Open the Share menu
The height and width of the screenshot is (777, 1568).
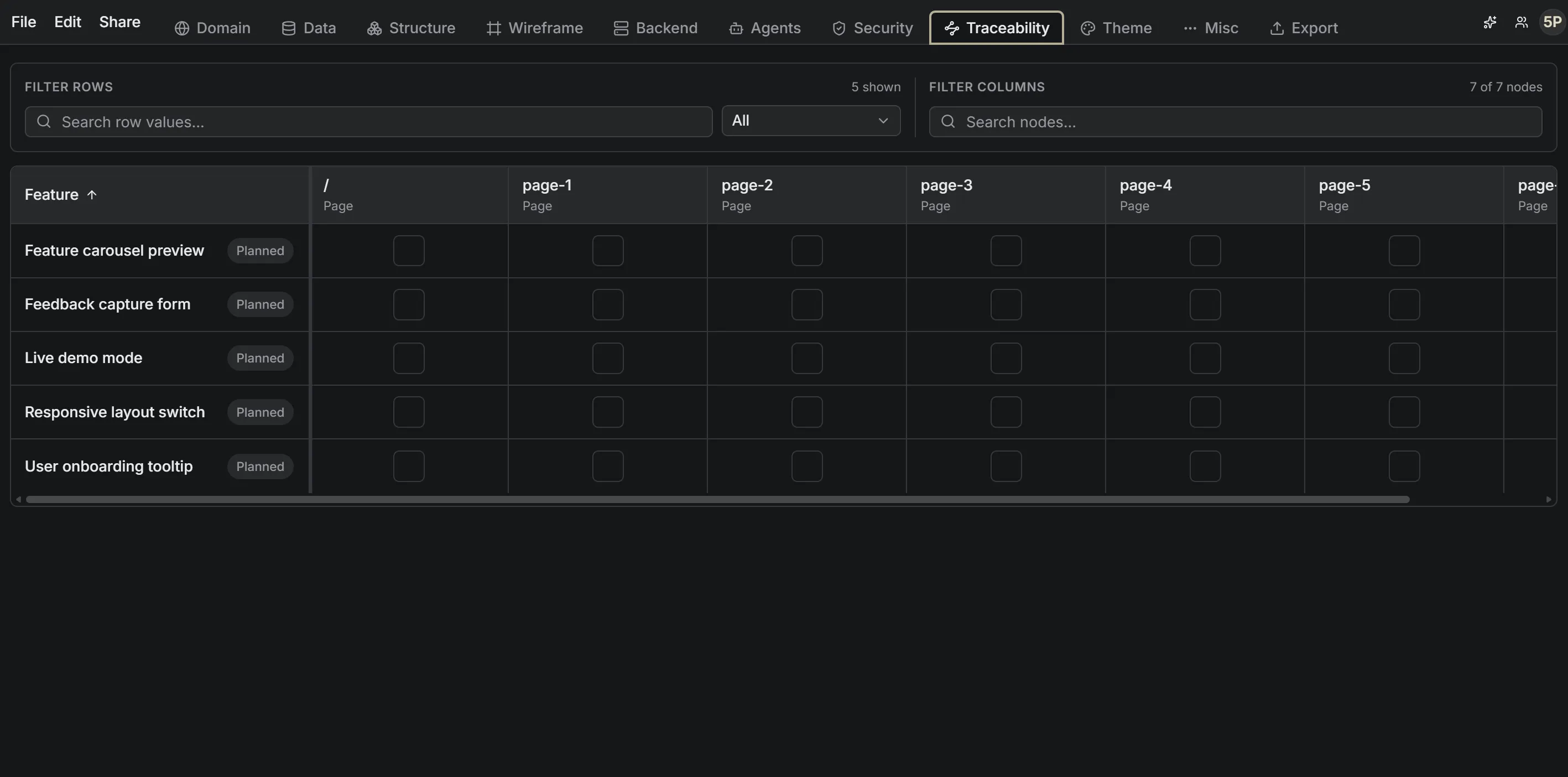click(120, 22)
